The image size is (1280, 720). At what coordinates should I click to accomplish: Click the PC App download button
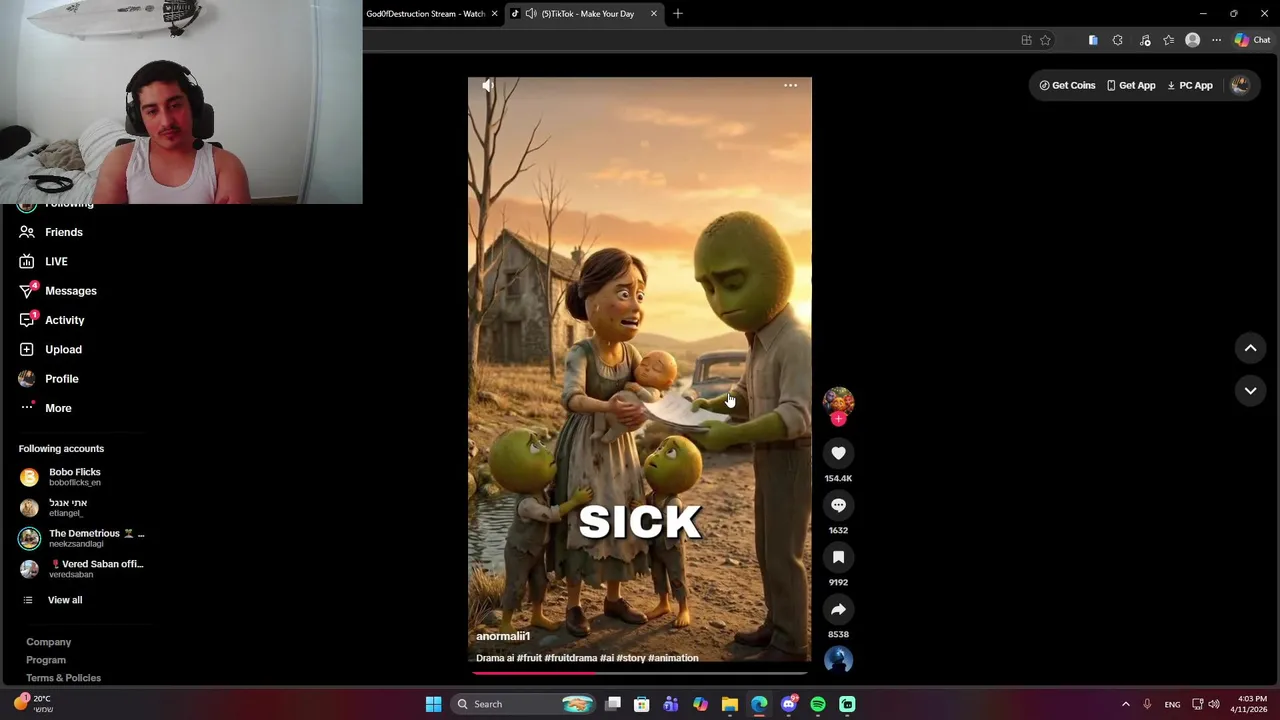1190,86
